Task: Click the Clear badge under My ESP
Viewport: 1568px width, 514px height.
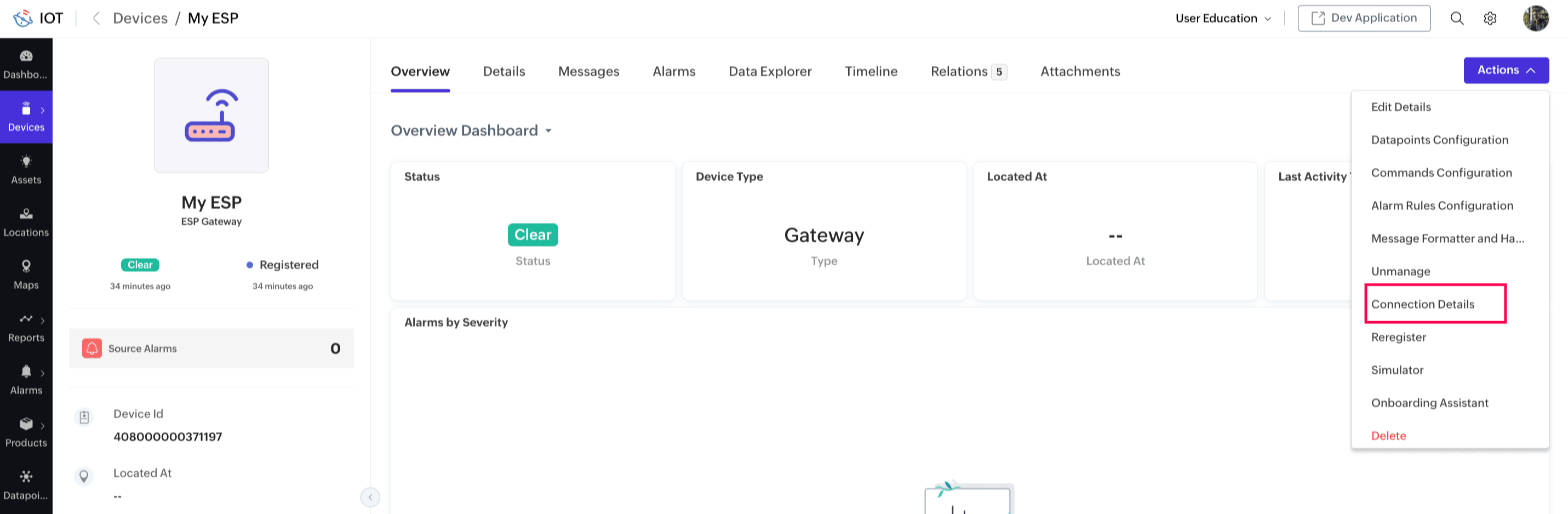Action: tap(140, 265)
